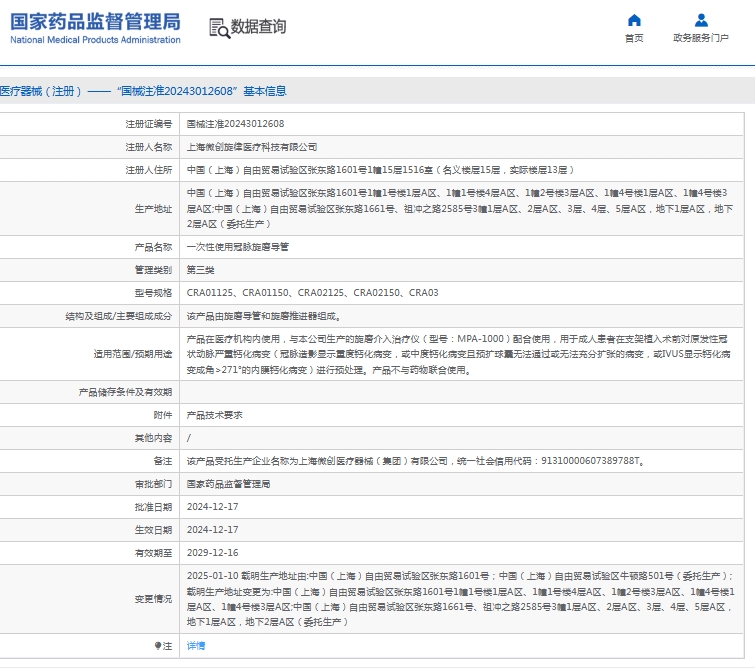Click the bullet icon beside 注
The width and height of the screenshot is (755, 668).
[x=157, y=646]
